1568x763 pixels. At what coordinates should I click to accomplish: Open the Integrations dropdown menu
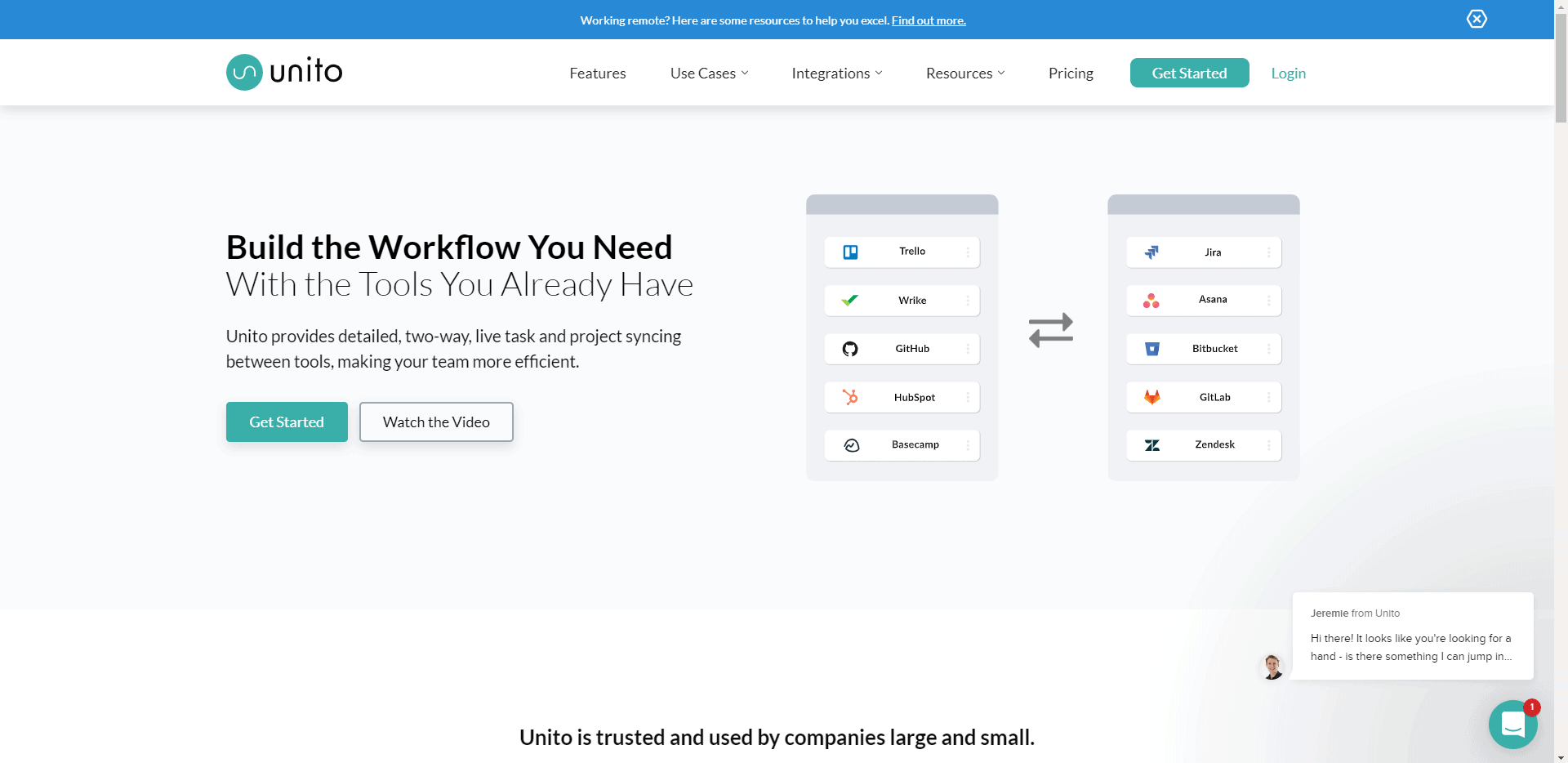click(x=836, y=74)
